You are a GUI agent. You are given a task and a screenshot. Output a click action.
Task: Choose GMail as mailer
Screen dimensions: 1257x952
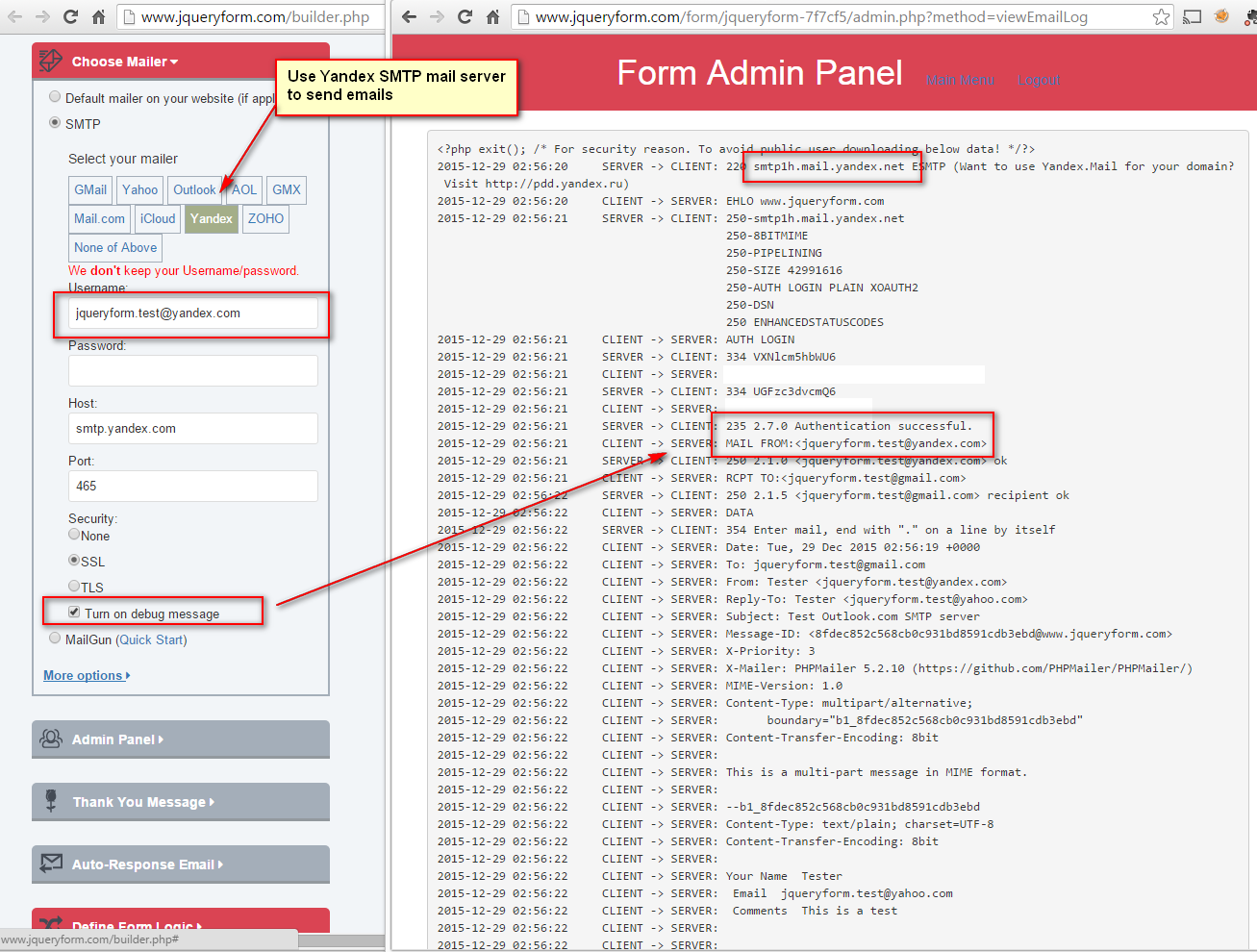tap(90, 190)
